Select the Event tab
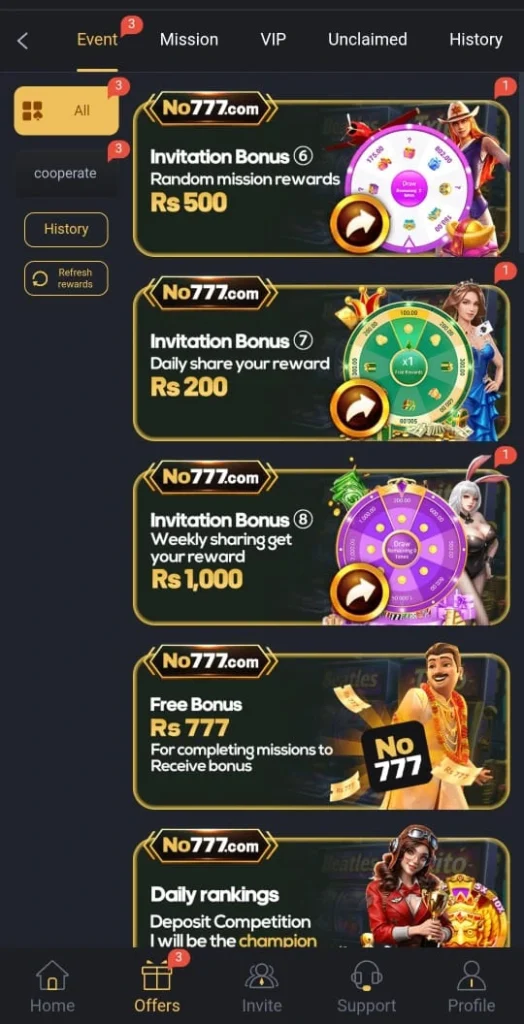This screenshot has height=1024, width=524. pyautogui.click(x=97, y=40)
